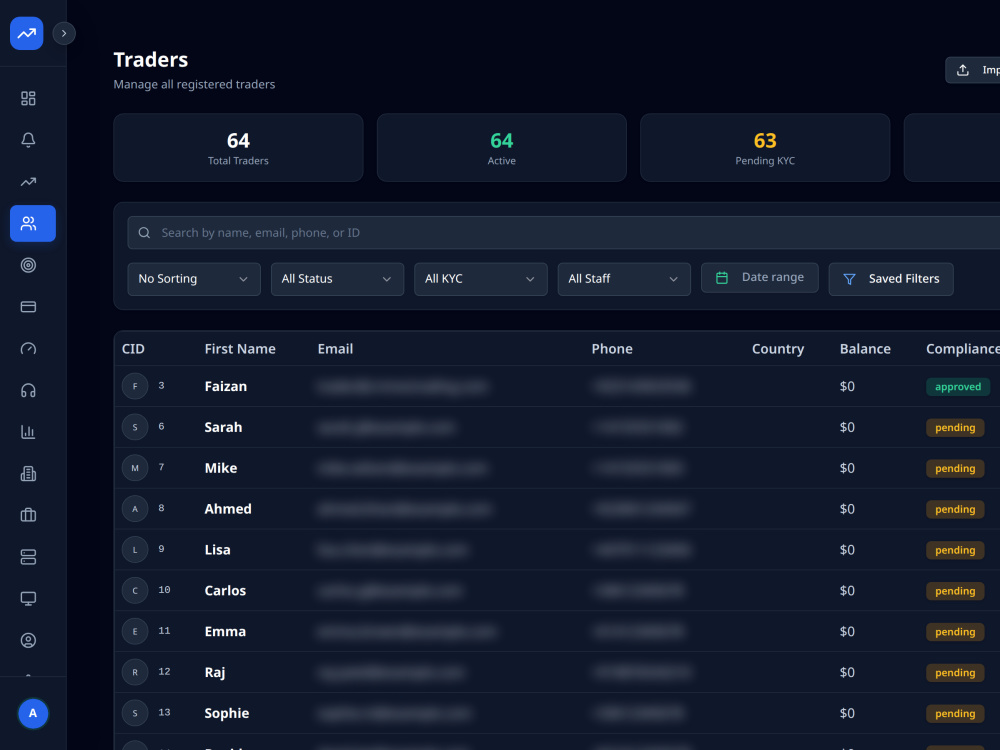Viewport: 1000px width, 750px height.
Task: Open Saved Filters
Action: tap(891, 279)
